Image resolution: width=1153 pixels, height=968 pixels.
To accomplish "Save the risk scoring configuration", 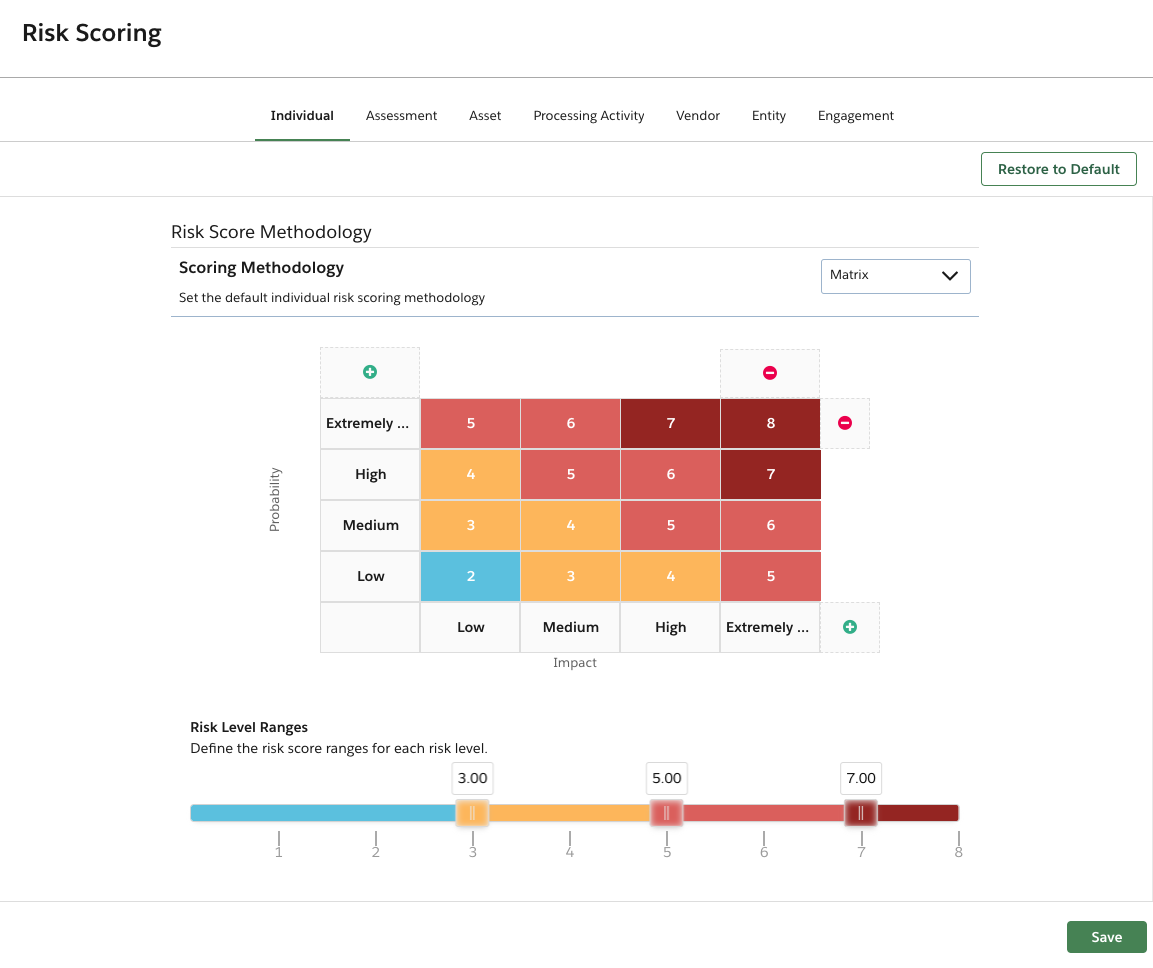I will point(1106,937).
